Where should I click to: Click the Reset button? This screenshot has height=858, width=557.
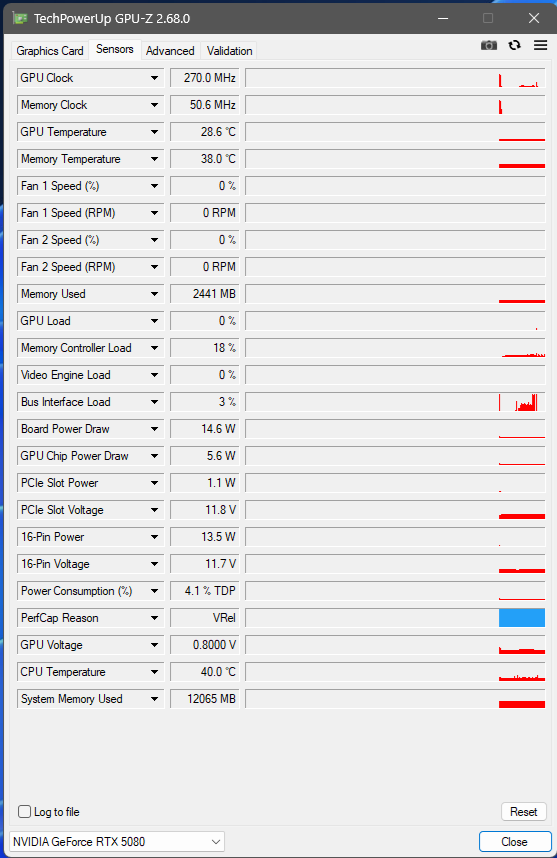[524, 811]
